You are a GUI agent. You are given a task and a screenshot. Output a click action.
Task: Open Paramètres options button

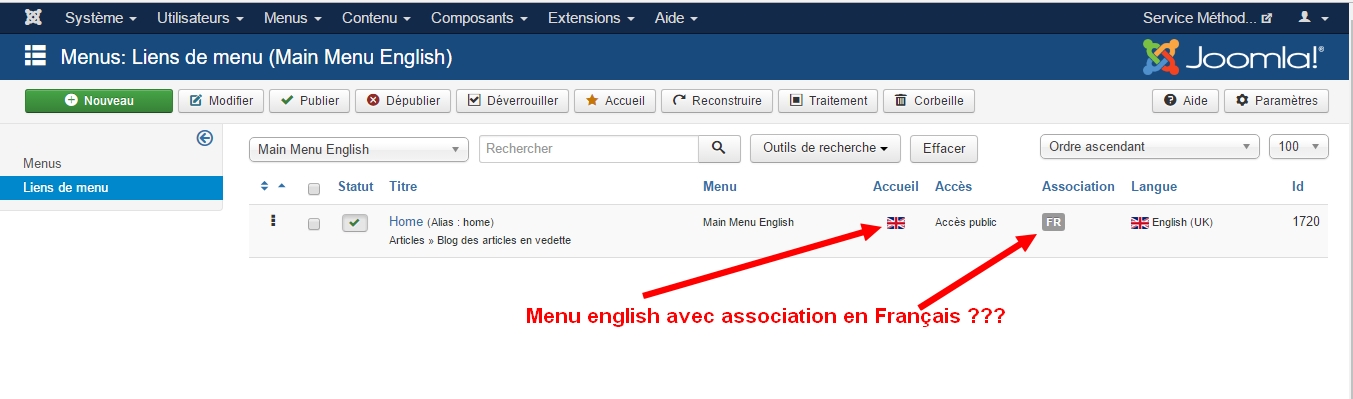coord(1276,100)
